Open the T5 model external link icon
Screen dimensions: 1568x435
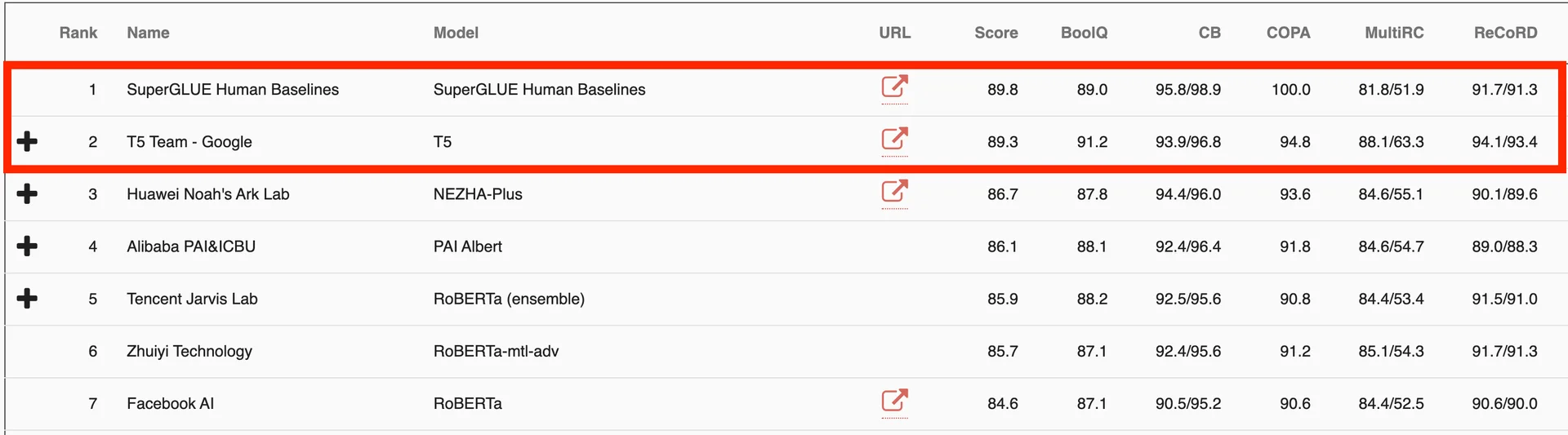(x=894, y=139)
